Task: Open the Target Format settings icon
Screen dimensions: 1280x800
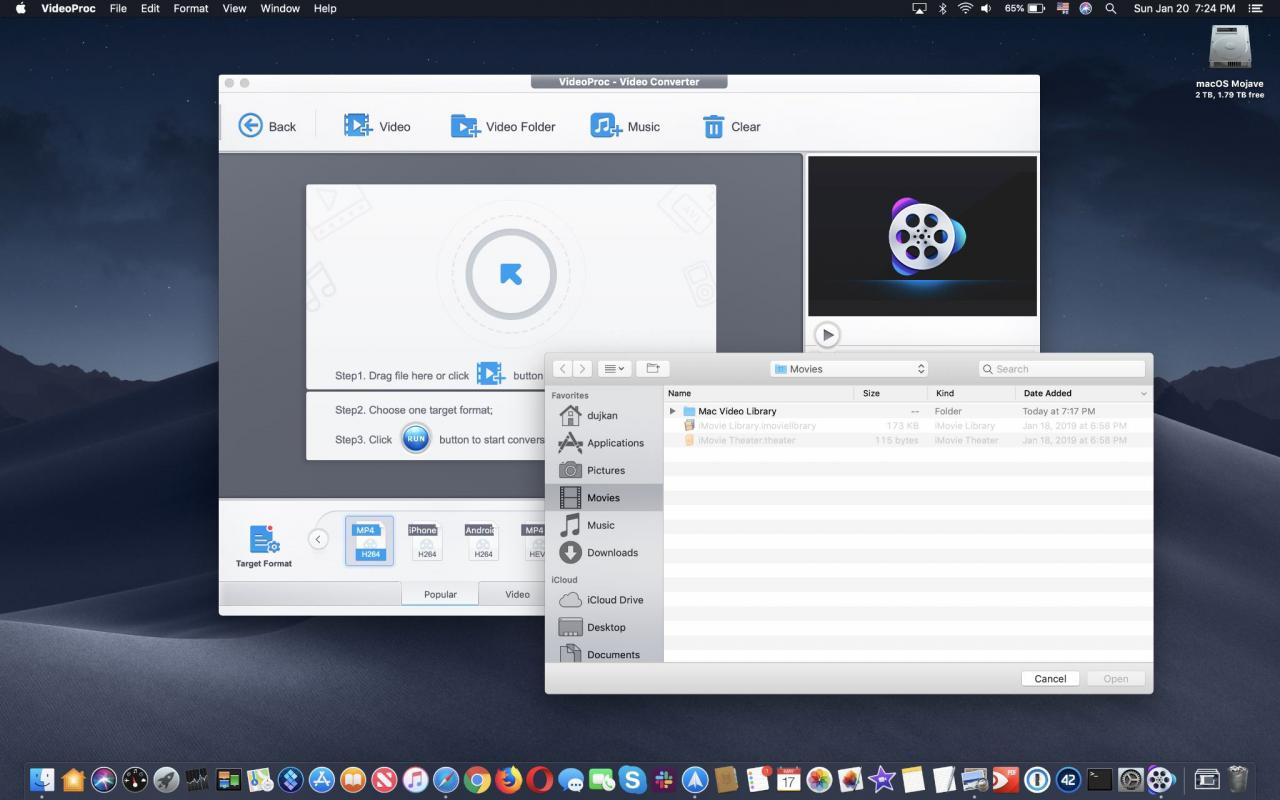Action: [x=264, y=540]
